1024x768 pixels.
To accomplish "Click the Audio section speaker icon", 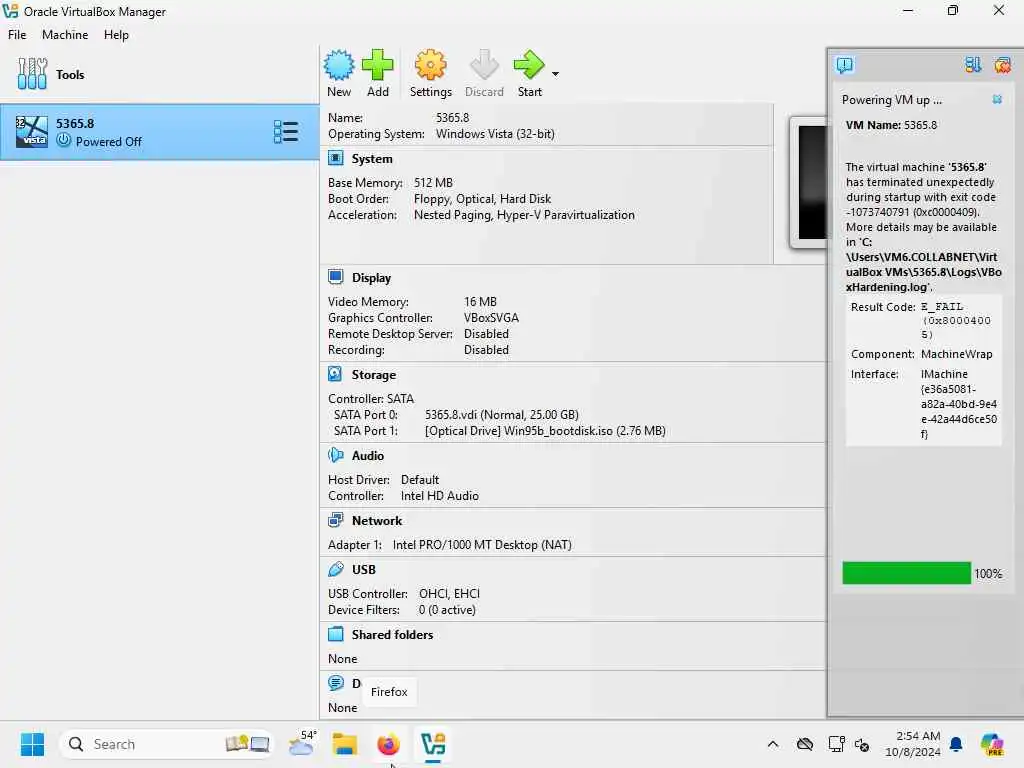I will pos(336,455).
